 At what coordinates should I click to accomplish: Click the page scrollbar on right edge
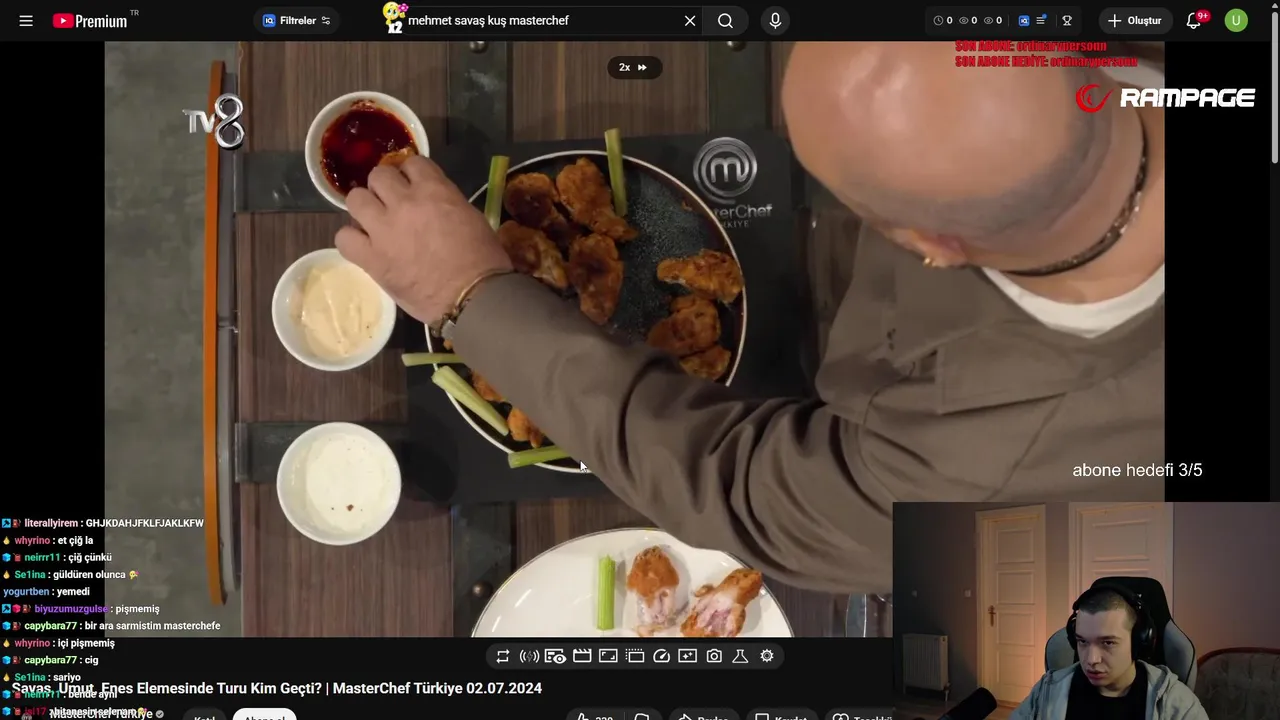tap(1274, 90)
